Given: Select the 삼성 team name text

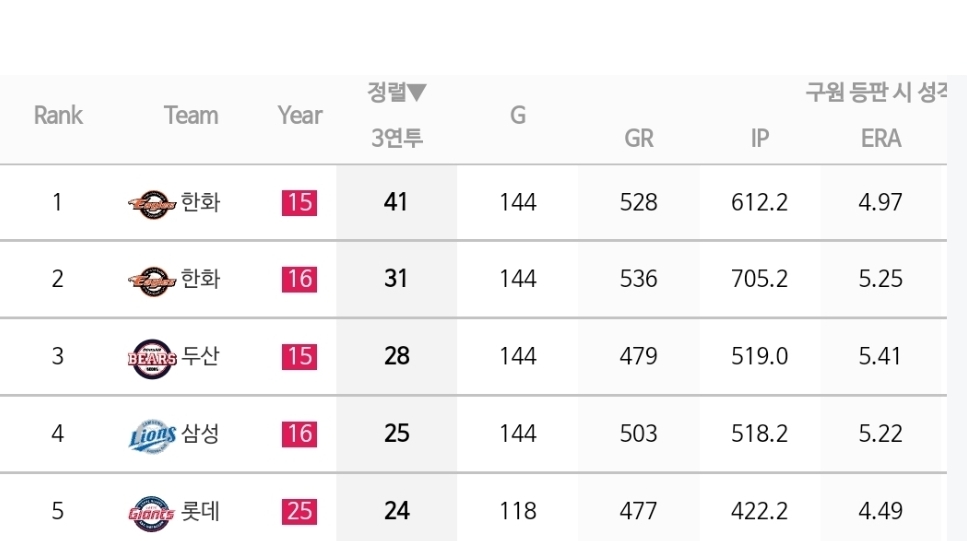Looking at the screenshot, I should (x=200, y=434).
